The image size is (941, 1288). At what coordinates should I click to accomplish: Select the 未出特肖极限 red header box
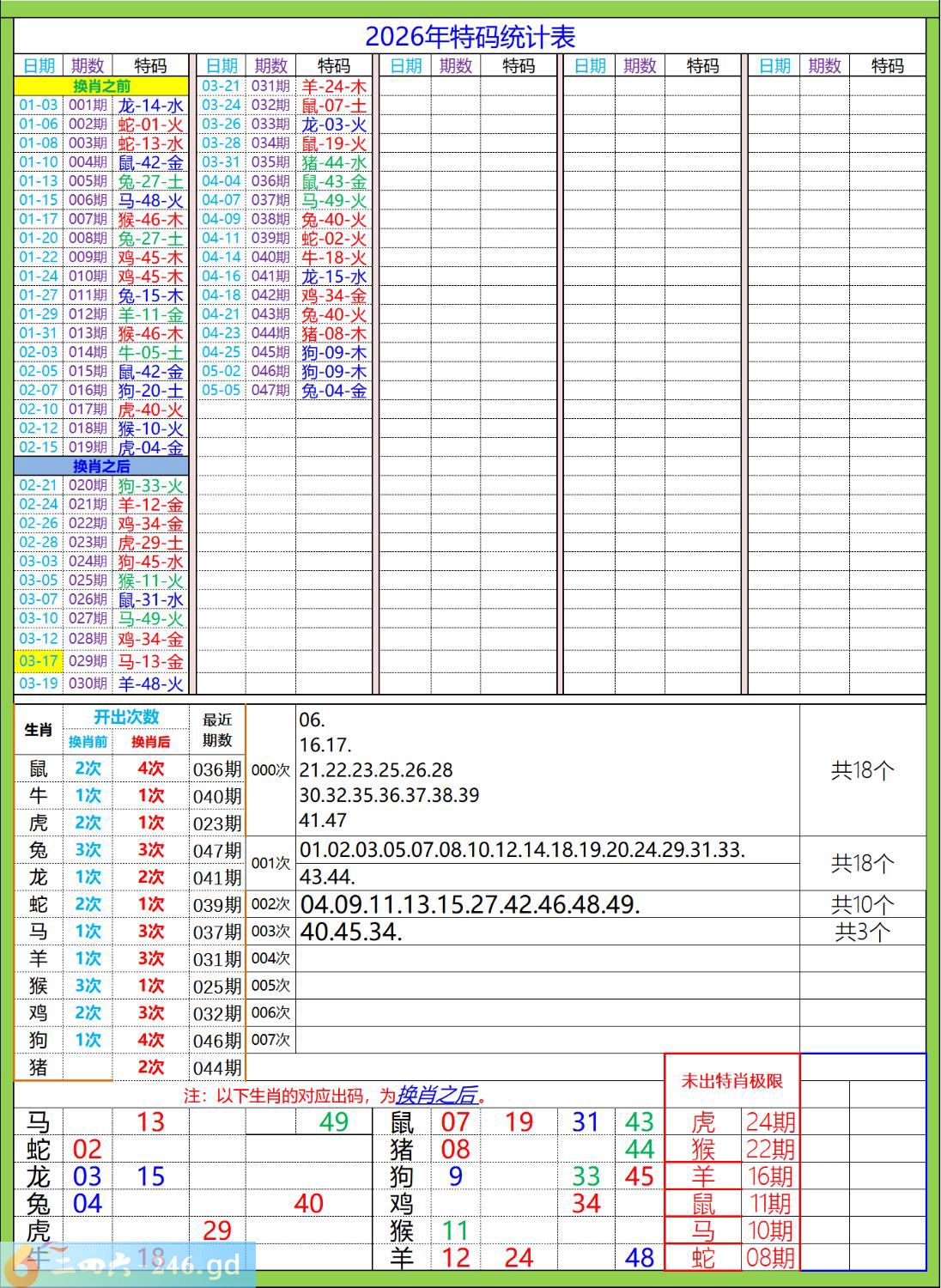[732, 1081]
